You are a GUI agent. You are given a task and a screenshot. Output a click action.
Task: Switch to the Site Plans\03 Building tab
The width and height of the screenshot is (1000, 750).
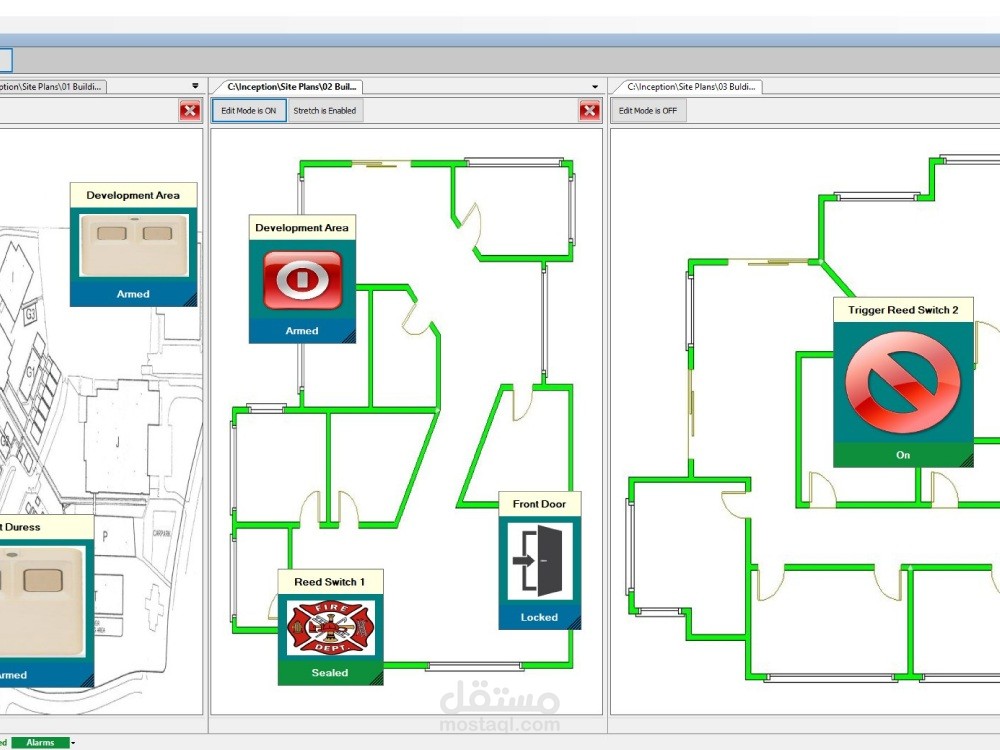[x=690, y=86]
